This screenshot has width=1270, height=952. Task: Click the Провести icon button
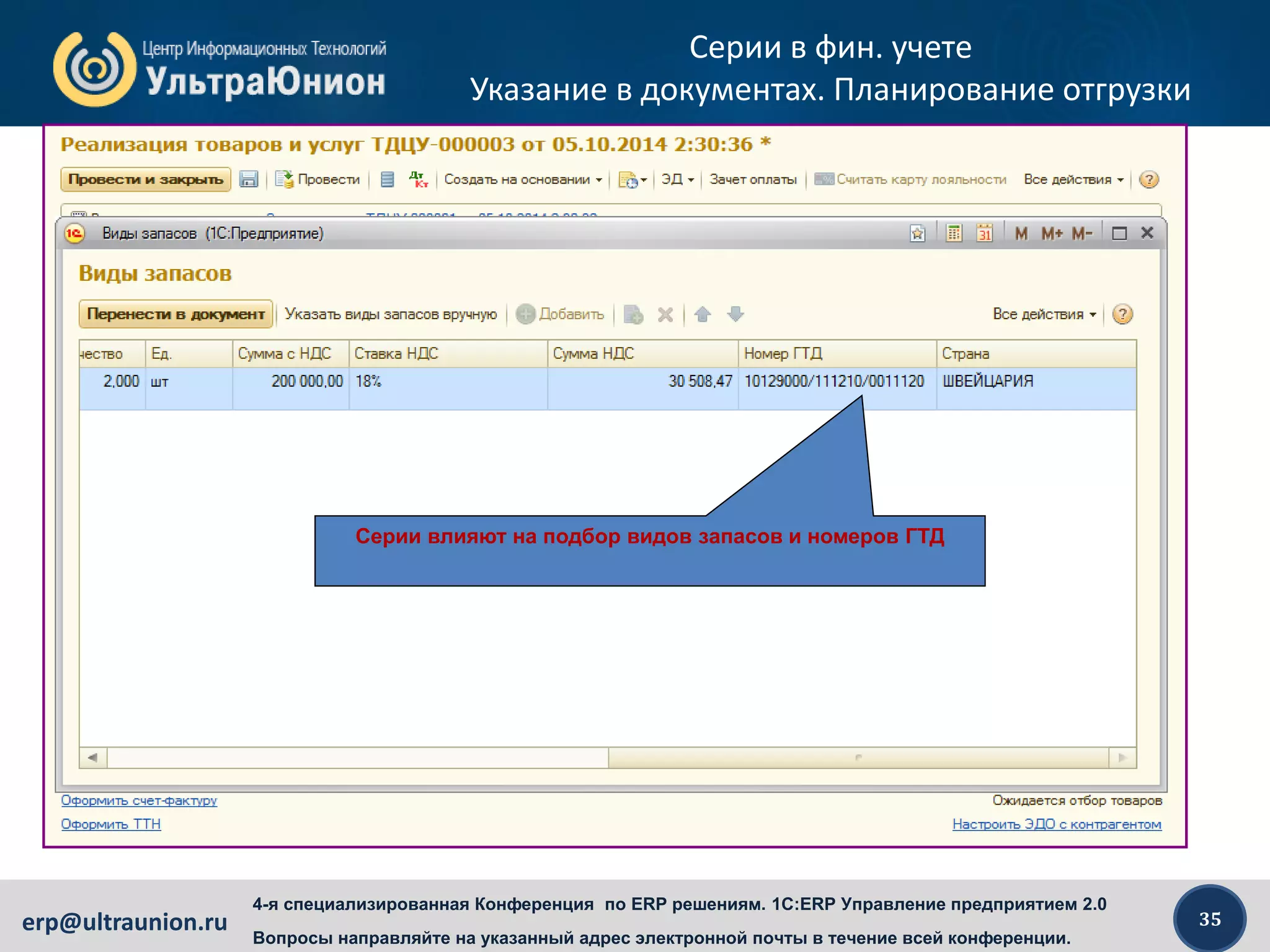[317, 180]
